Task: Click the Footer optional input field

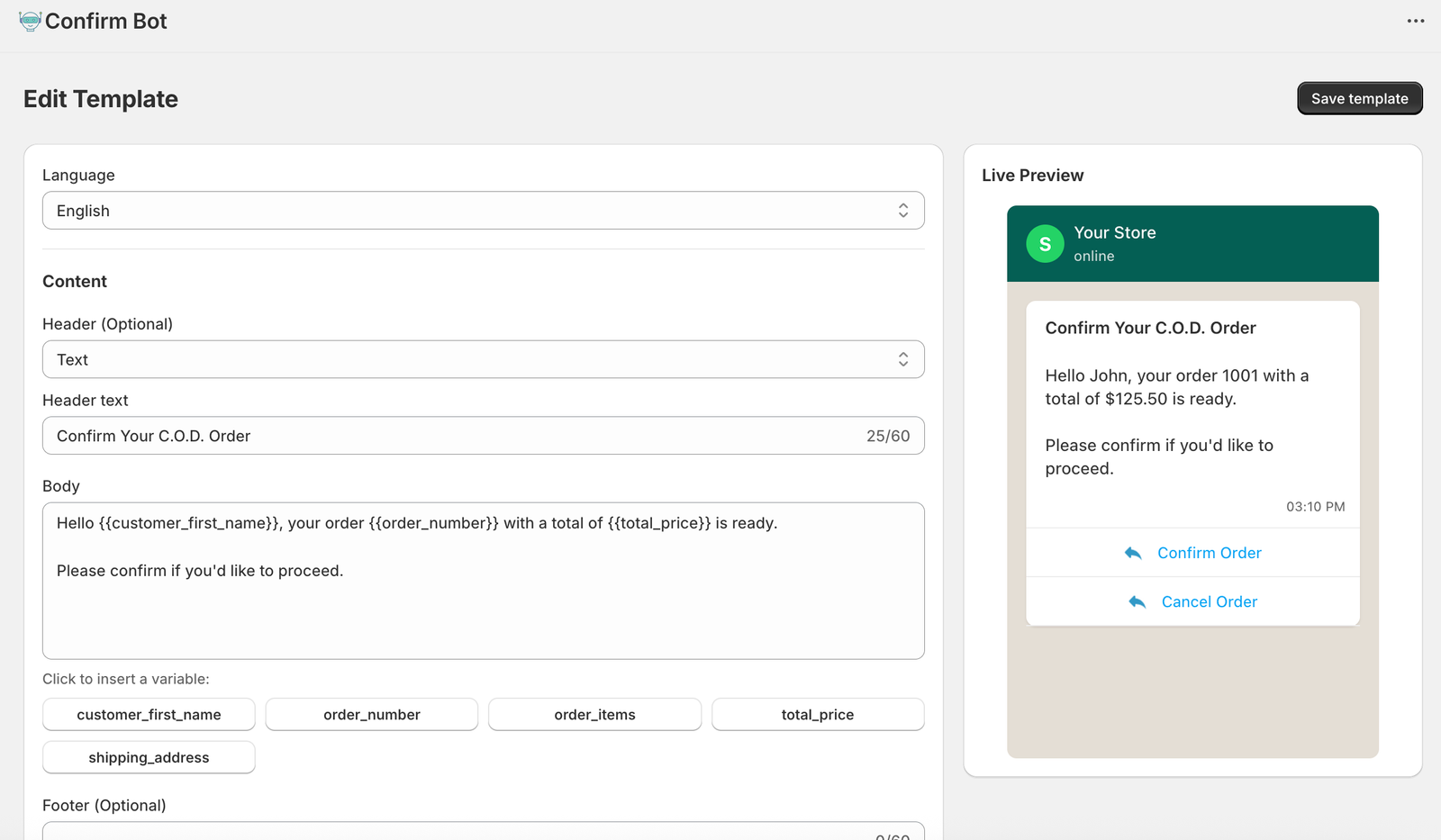Action: 450,831
